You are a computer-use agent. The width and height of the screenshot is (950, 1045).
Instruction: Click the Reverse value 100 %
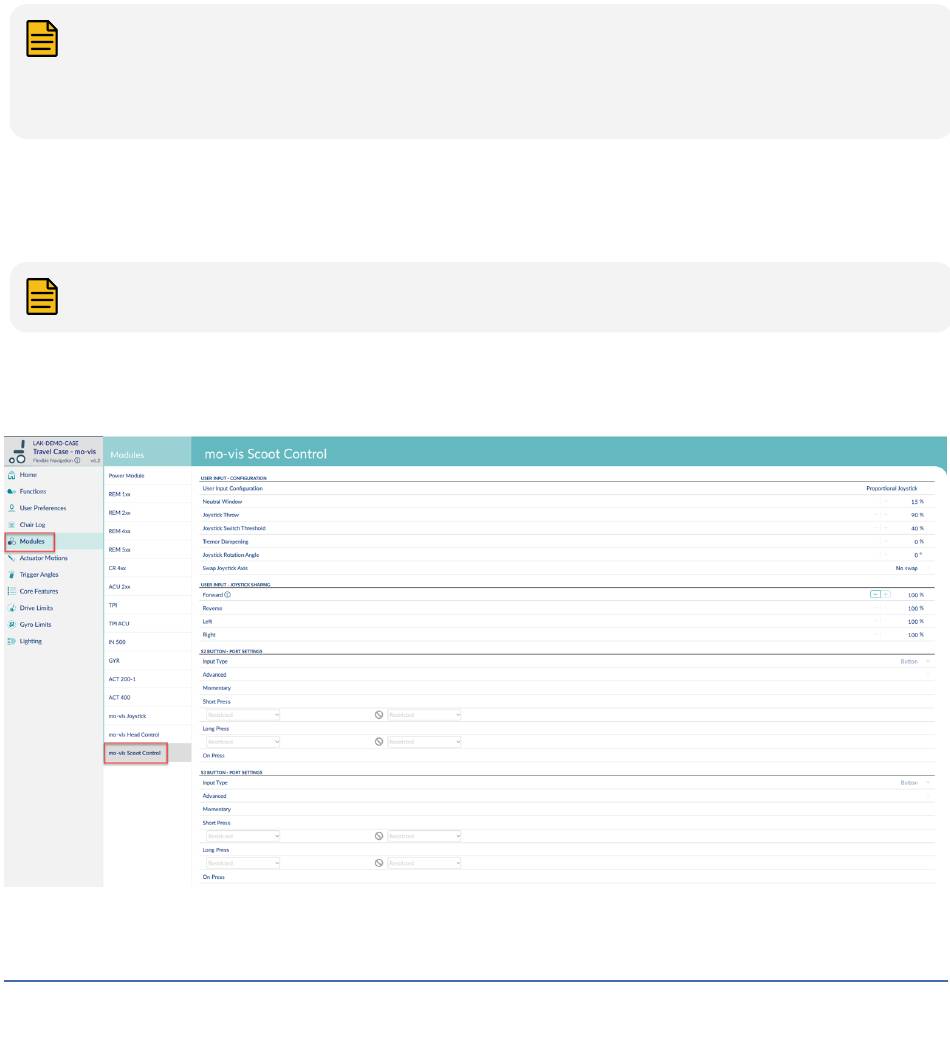pos(916,608)
